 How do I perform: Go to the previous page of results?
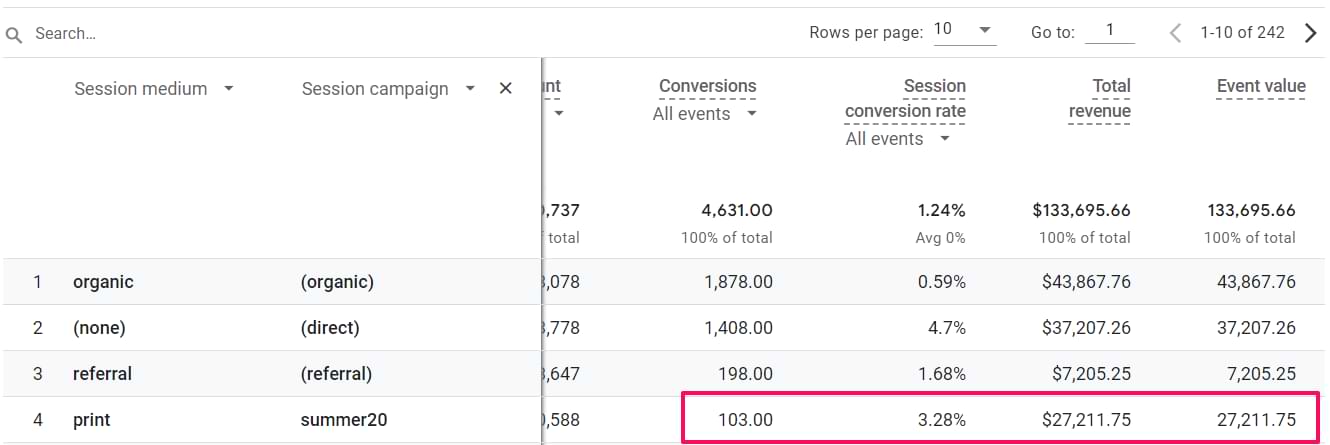[1175, 33]
